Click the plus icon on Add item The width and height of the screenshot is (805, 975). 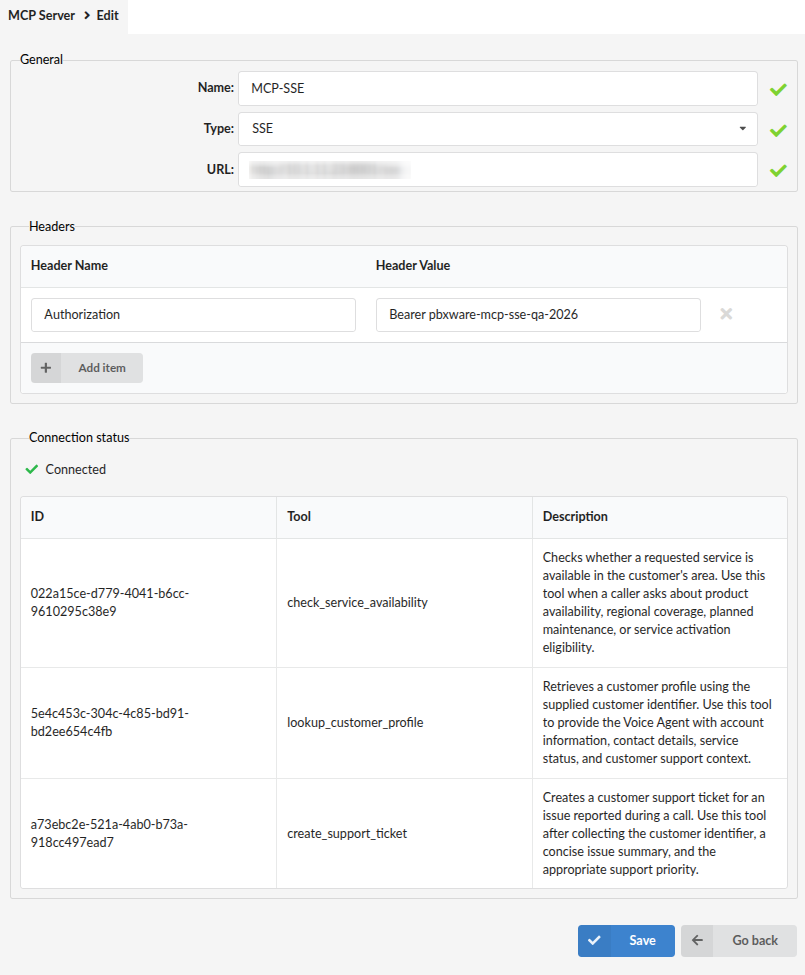(x=46, y=368)
